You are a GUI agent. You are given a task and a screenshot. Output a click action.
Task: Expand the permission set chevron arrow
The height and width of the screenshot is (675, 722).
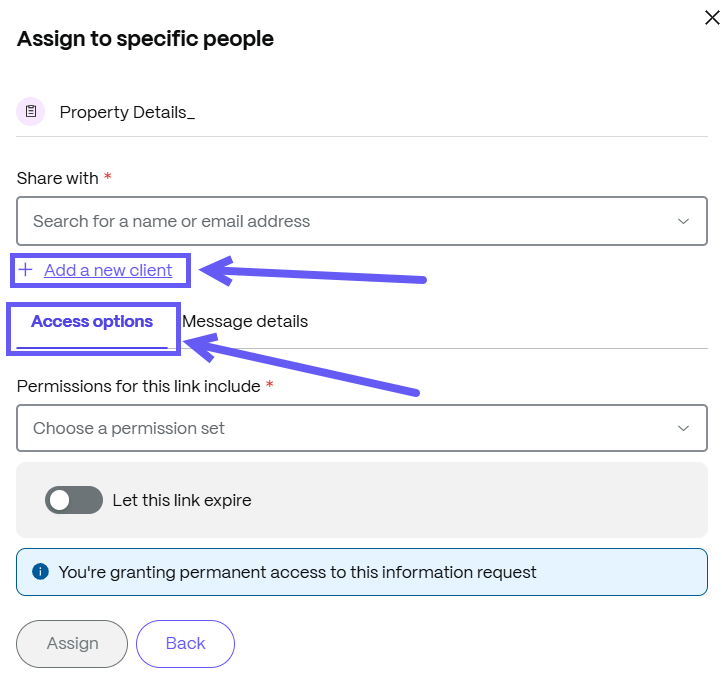pyautogui.click(x=683, y=428)
